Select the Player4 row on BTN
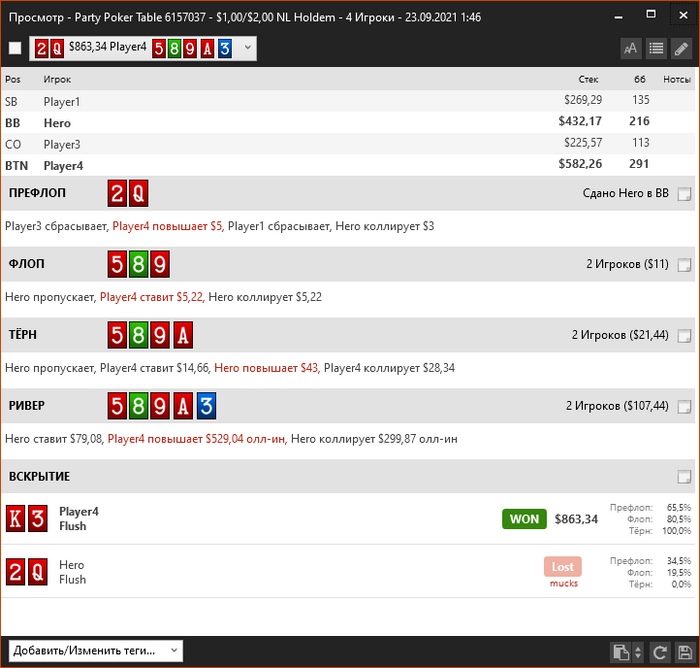 point(348,165)
